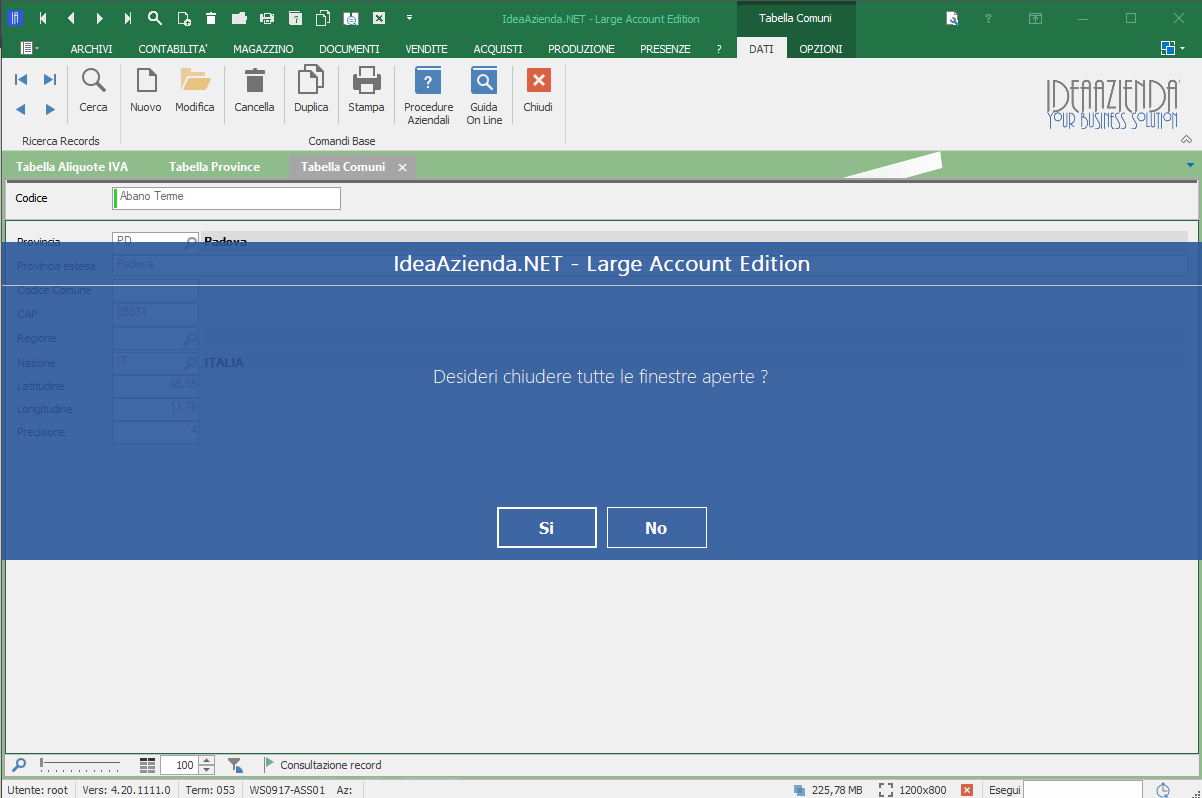This screenshot has width=1202, height=798.
Task: Decline closing windows with No
Action: 657,528
